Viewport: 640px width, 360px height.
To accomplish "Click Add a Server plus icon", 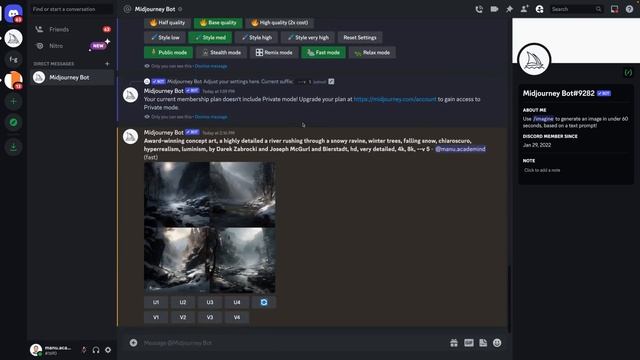I will click(13, 101).
